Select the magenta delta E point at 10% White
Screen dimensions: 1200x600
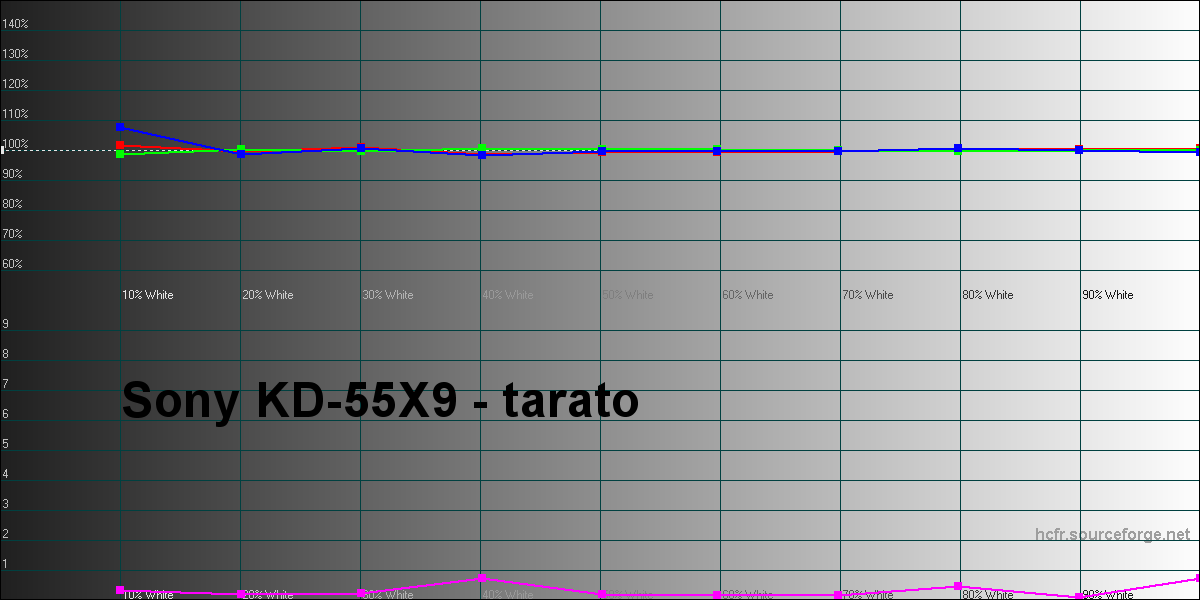(120, 590)
